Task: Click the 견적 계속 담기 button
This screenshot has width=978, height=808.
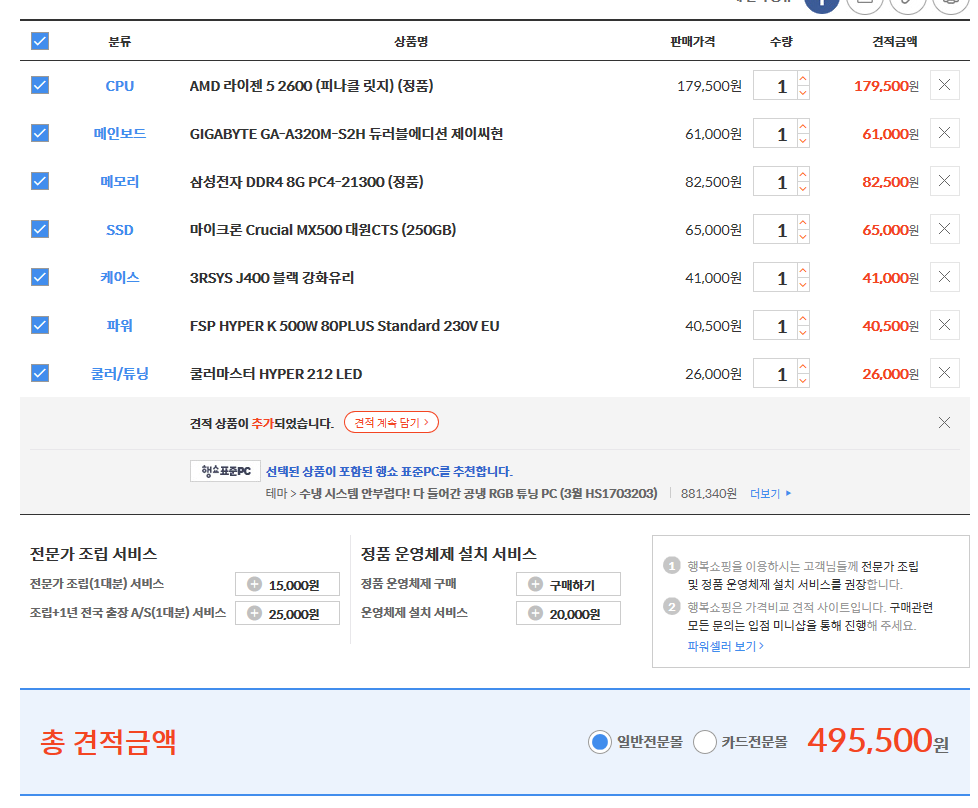Action: coord(391,423)
